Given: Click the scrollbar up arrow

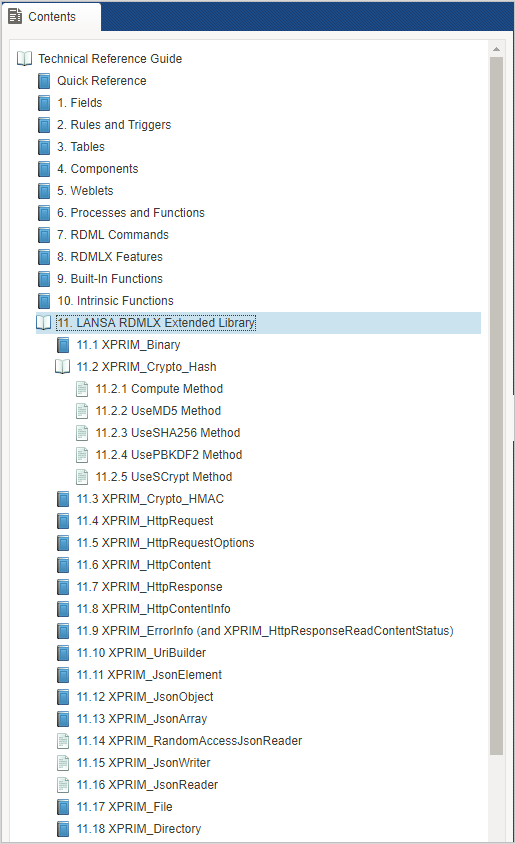Looking at the screenshot, I should pyautogui.click(x=496, y=49).
